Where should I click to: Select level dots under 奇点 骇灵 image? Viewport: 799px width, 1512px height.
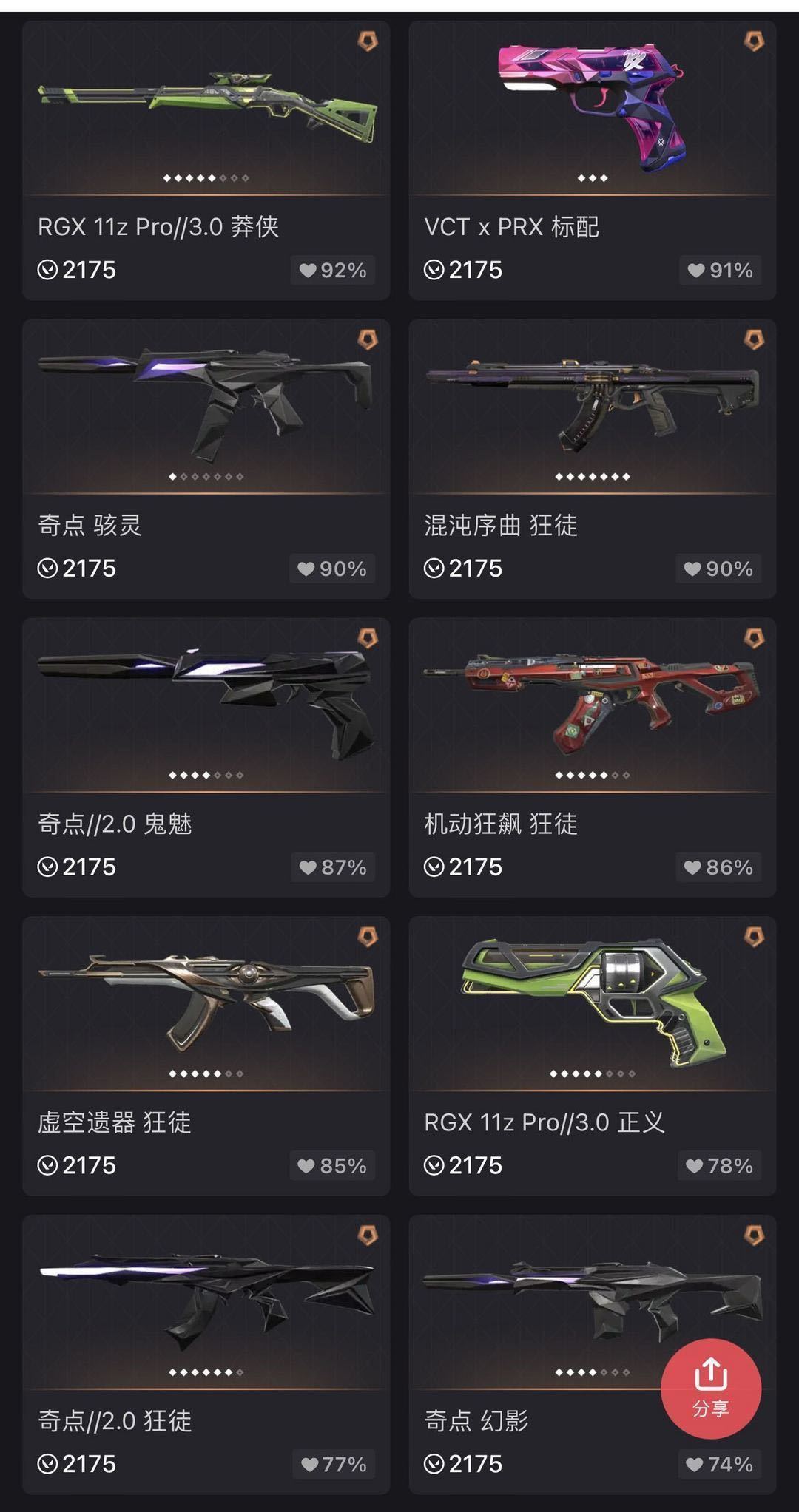coord(206,477)
